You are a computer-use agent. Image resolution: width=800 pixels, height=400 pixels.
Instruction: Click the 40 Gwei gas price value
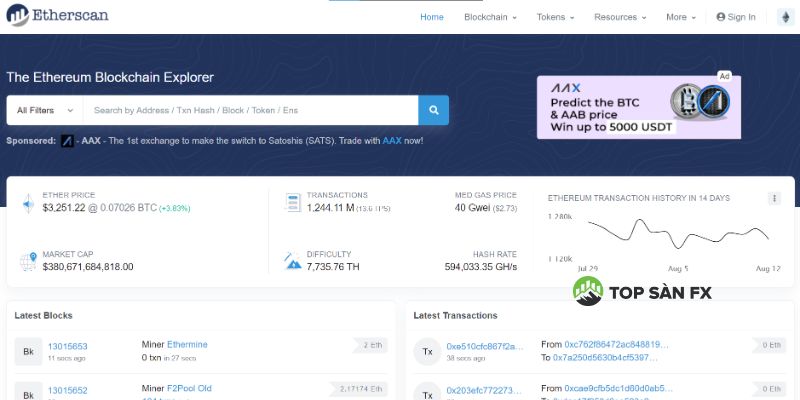pos(472,208)
